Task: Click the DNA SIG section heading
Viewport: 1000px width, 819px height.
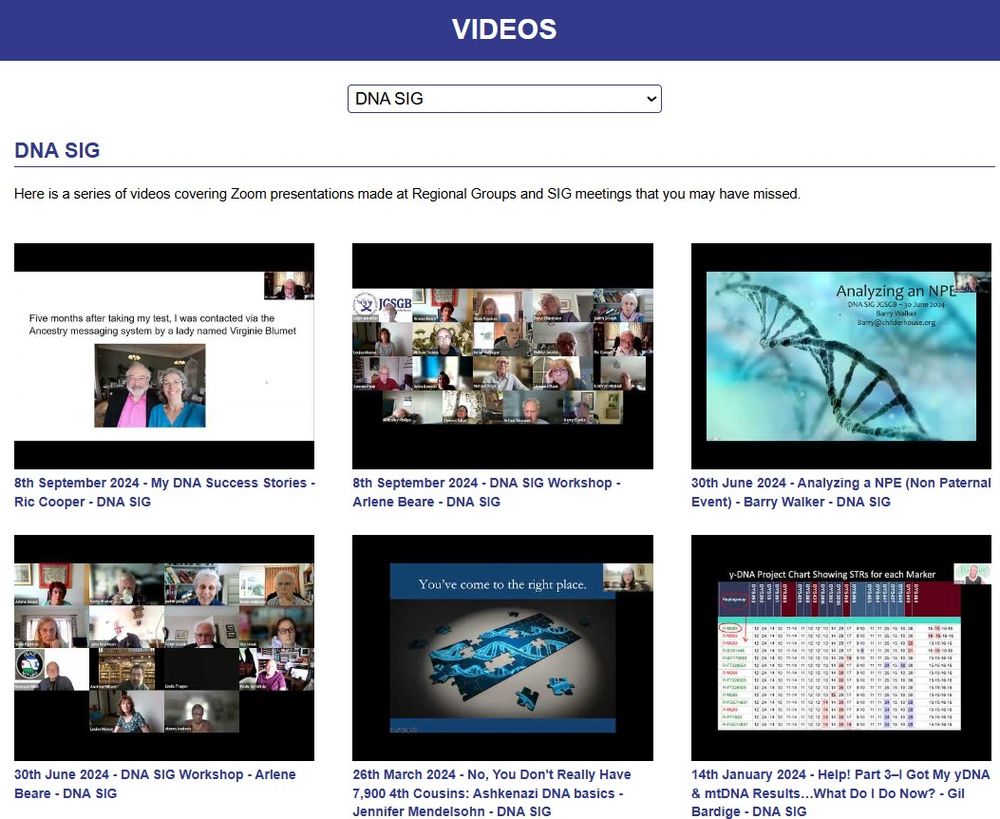Action: 57,151
